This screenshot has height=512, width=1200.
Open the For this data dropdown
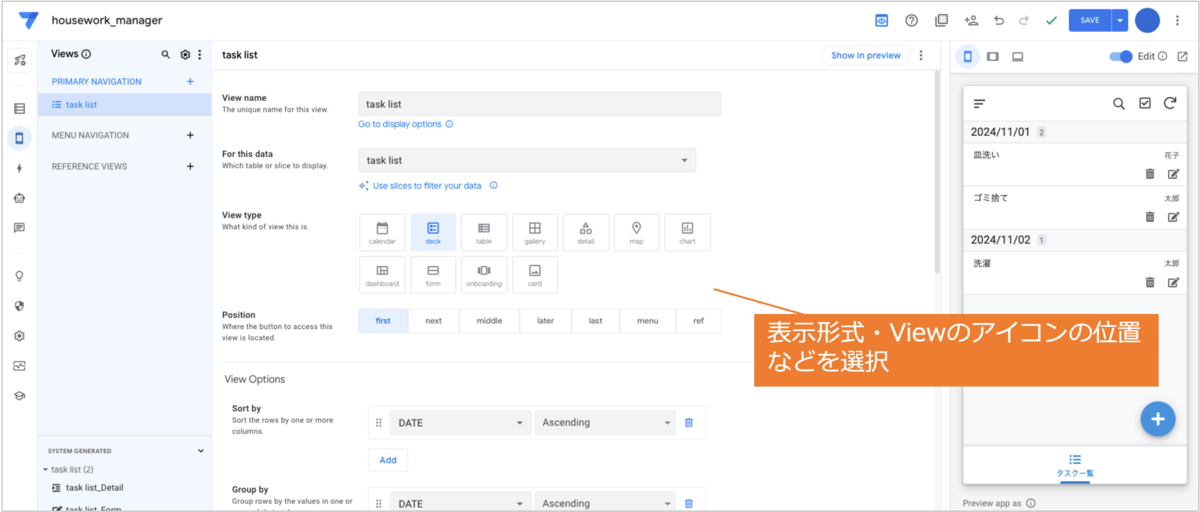(527, 160)
